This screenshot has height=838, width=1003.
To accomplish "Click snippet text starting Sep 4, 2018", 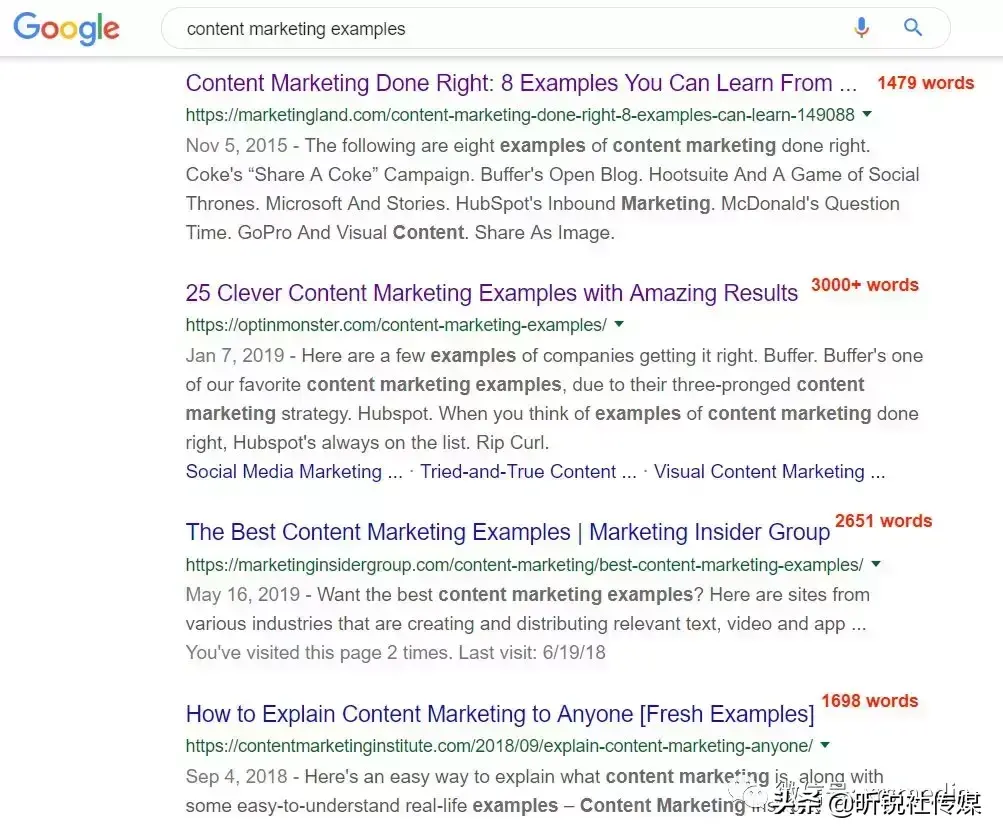I will (535, 791).
